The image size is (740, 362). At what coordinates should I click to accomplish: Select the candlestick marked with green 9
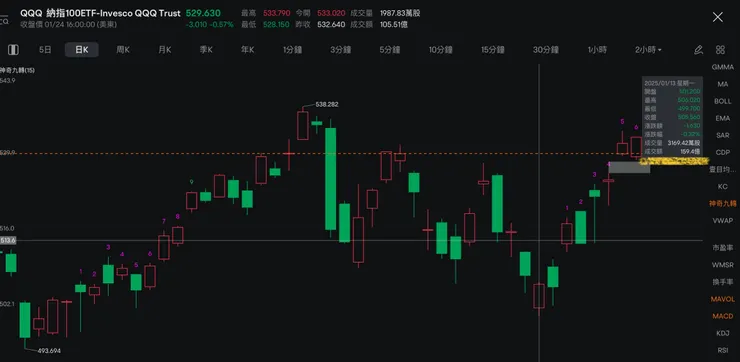coord(191,201)
